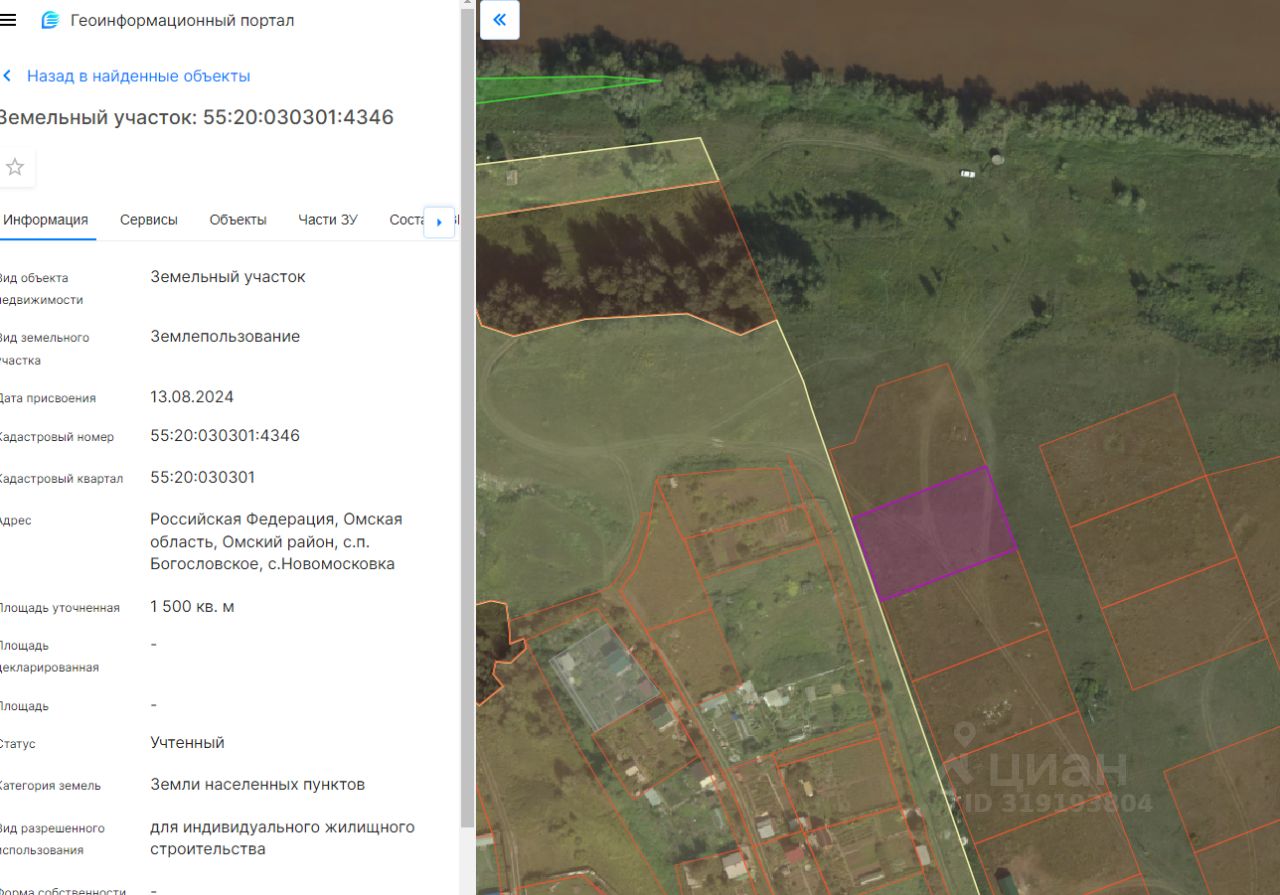This screenshot has height=895, width=1280.
Task: Open the partially hidden Состав tab
Action: click(406, 220)
